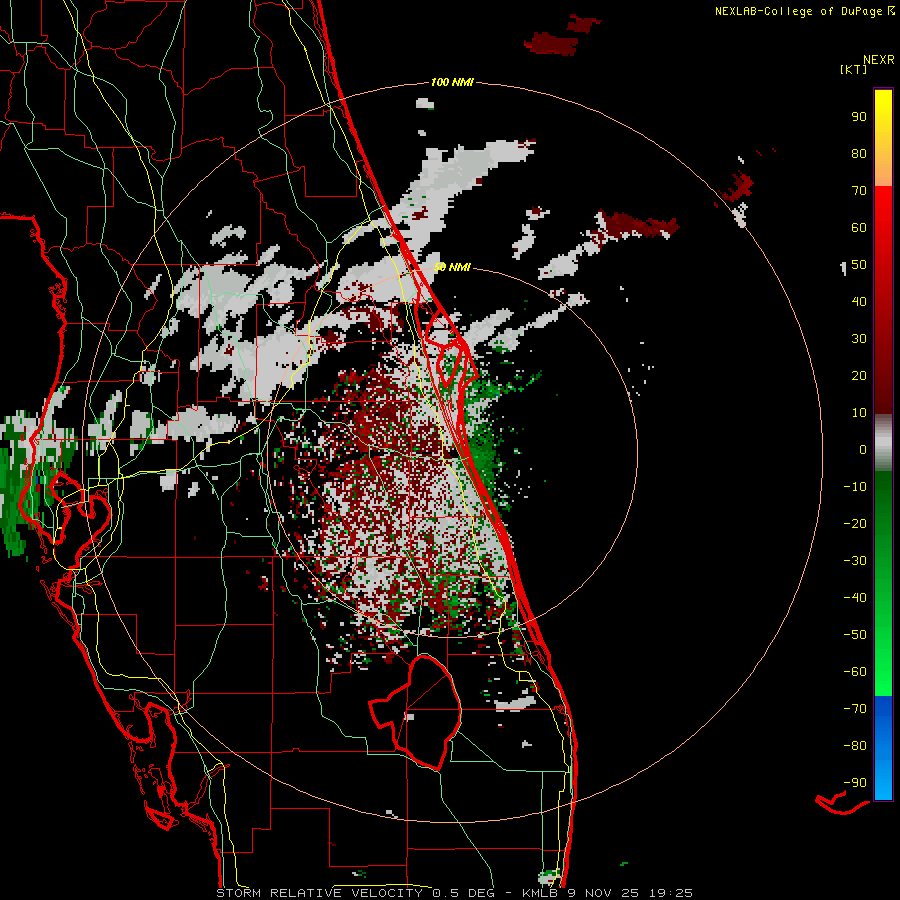Click the 10 value on the velocity scale
Screen dimensions: 900x900
coord(859,413)
